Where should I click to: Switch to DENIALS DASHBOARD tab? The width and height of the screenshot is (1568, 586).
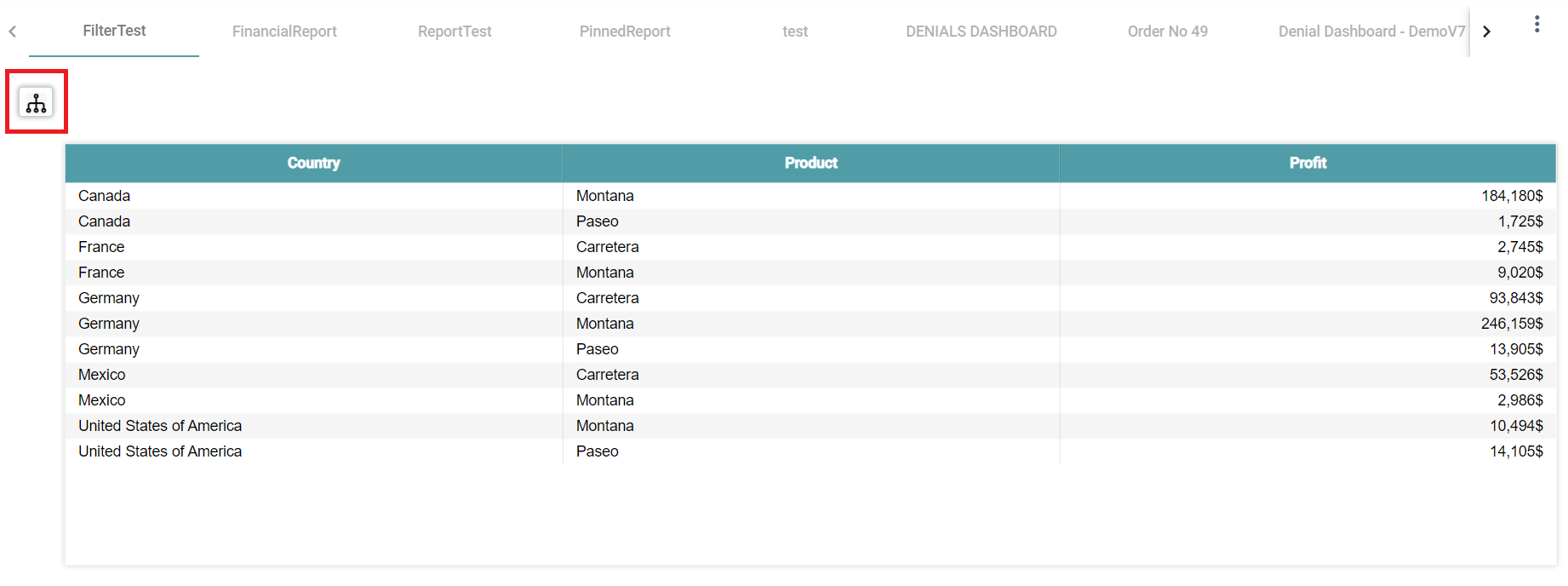point(981,32)
